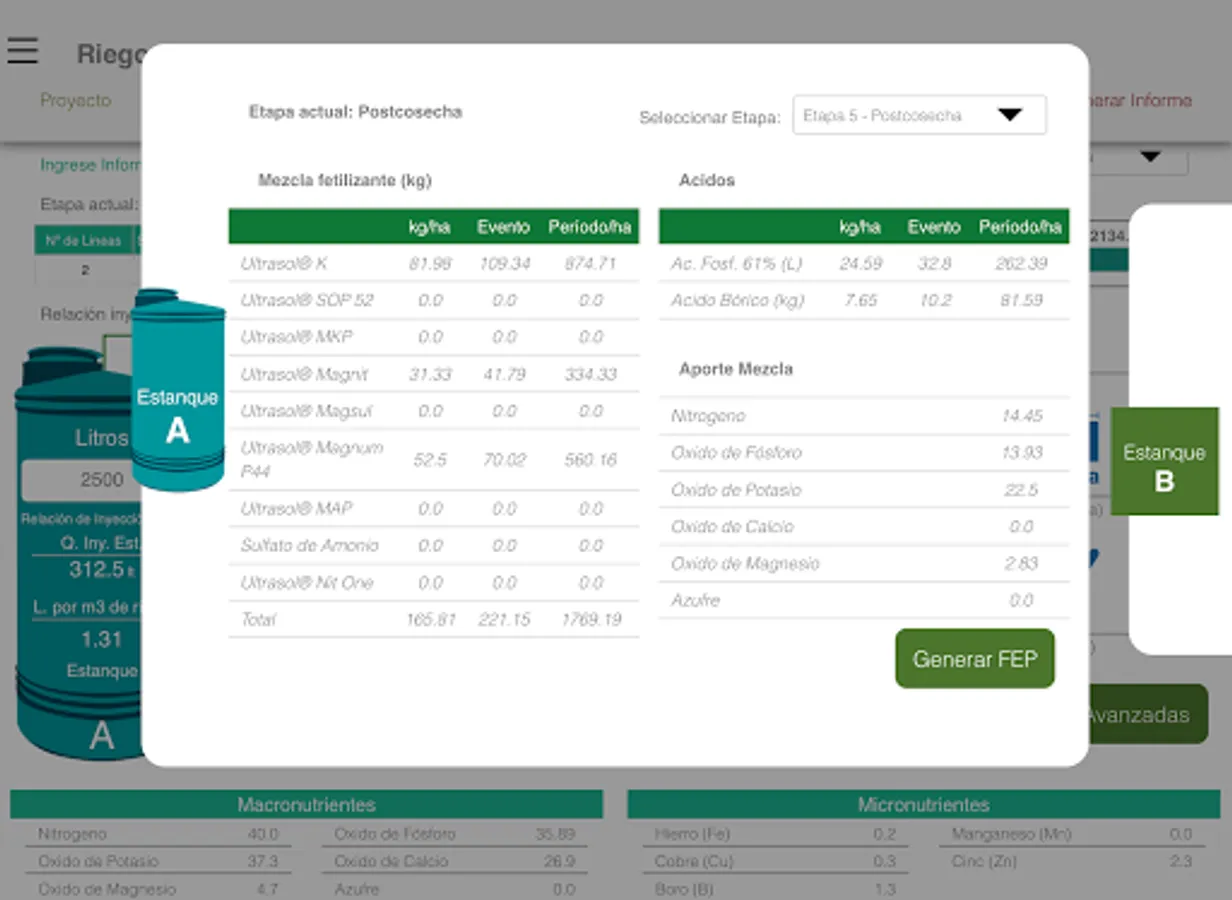Click Ultrasol K periodo value 874.71
1232x900 pixels.
pyautogui.click(x=590, y=263)
